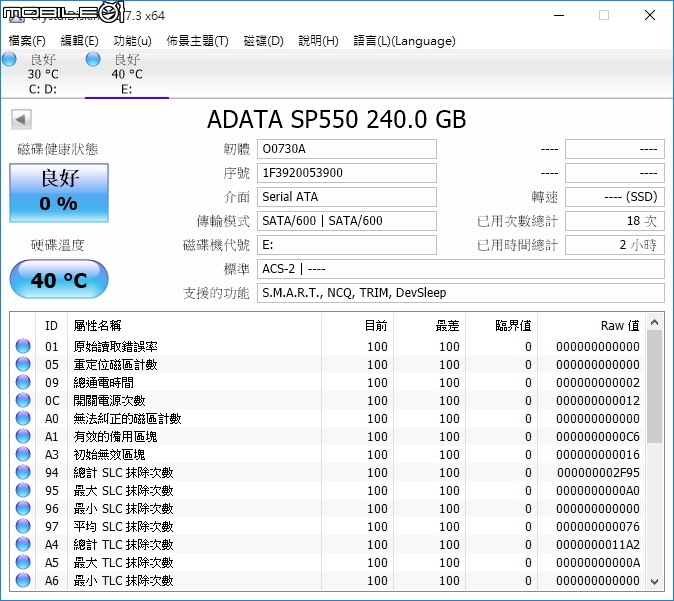
Task: Open the 編輯(E) menu
Action: click(x=80, y=41)
